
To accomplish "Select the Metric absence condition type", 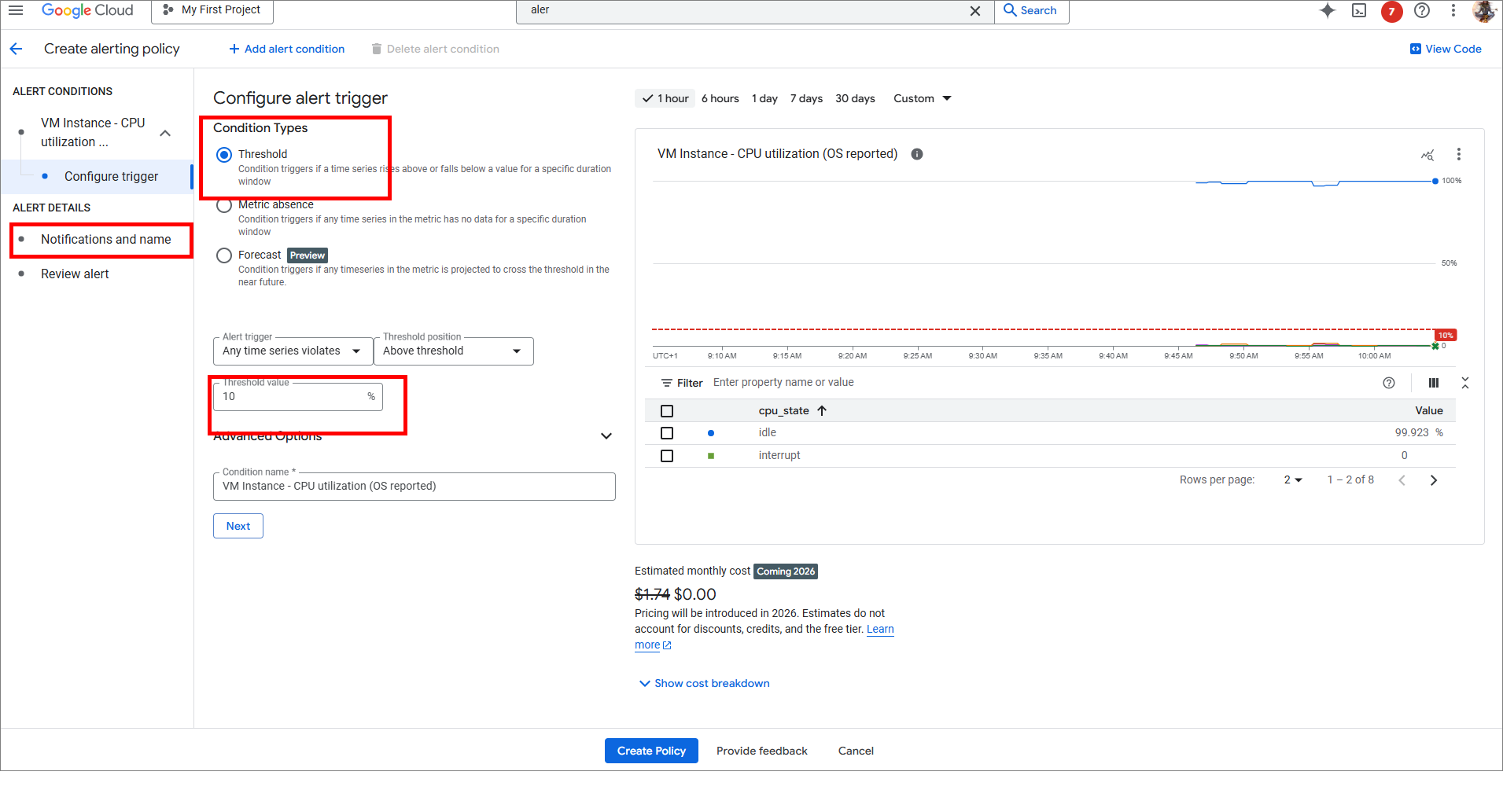I will (x=224, y=205).
